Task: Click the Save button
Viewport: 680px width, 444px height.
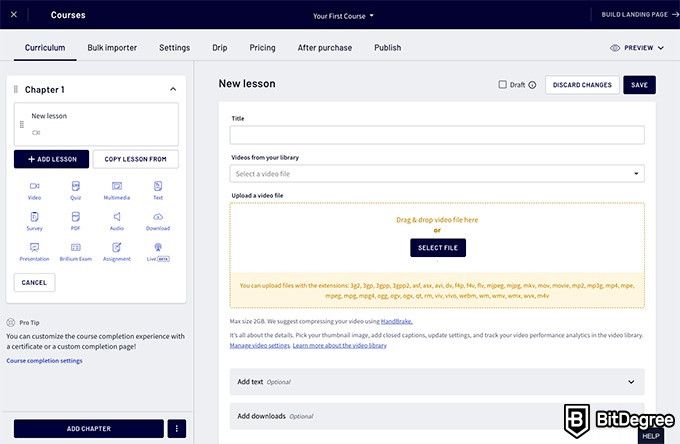Action: [x=639, y=85]
